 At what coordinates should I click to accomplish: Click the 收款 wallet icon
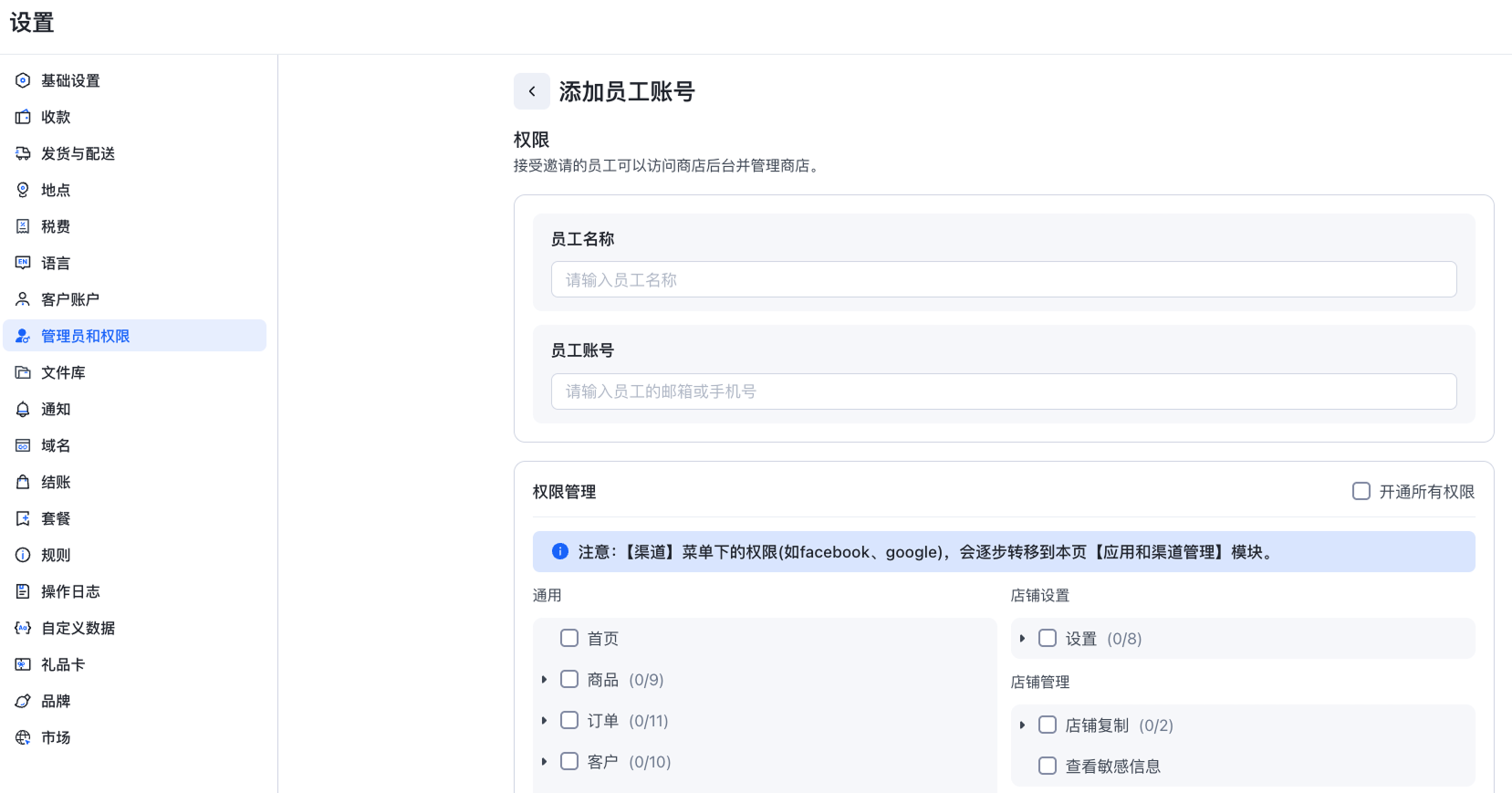click(23, 117)
